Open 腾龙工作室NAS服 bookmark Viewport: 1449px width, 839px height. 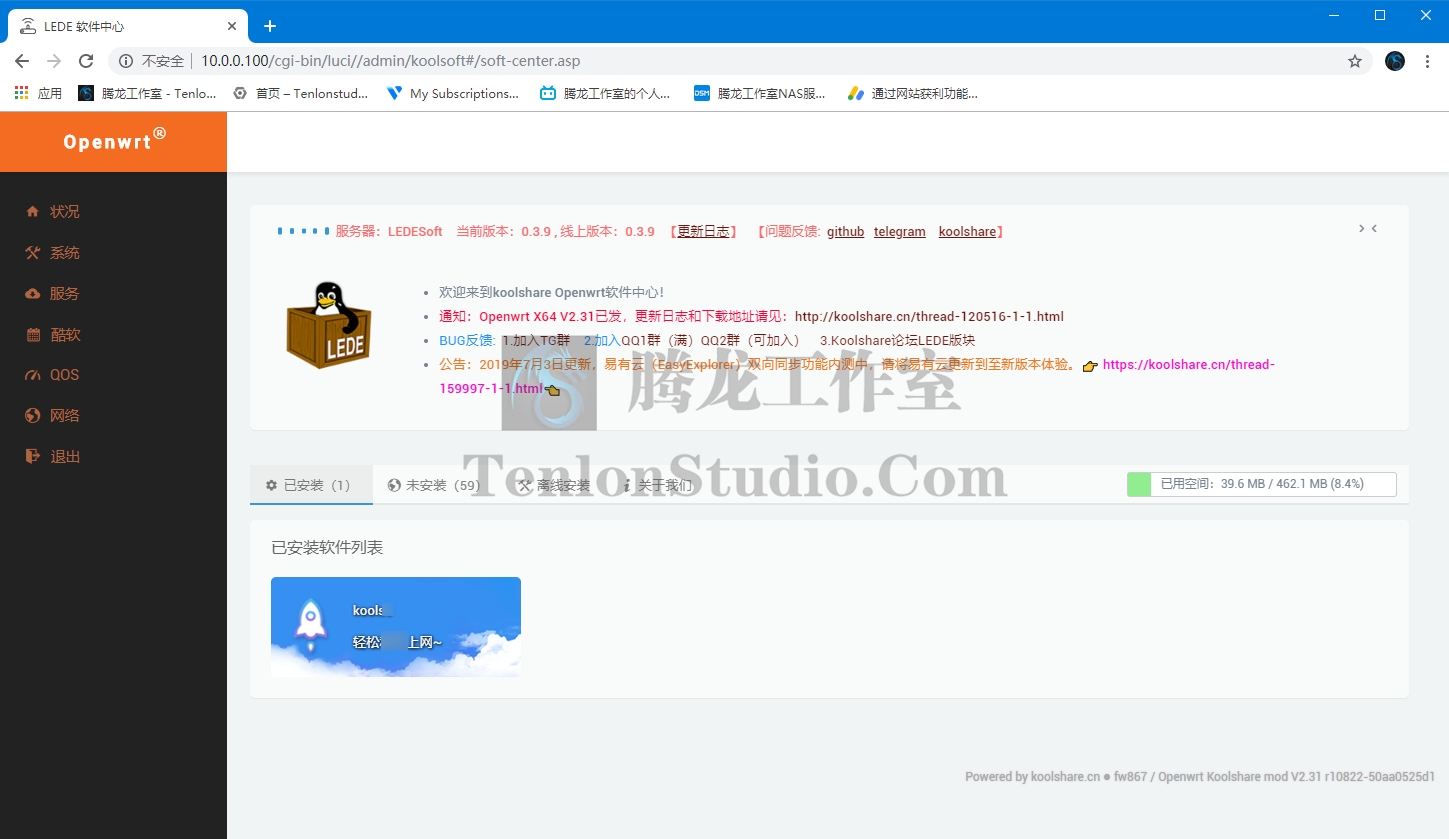[x=760, y=93]
